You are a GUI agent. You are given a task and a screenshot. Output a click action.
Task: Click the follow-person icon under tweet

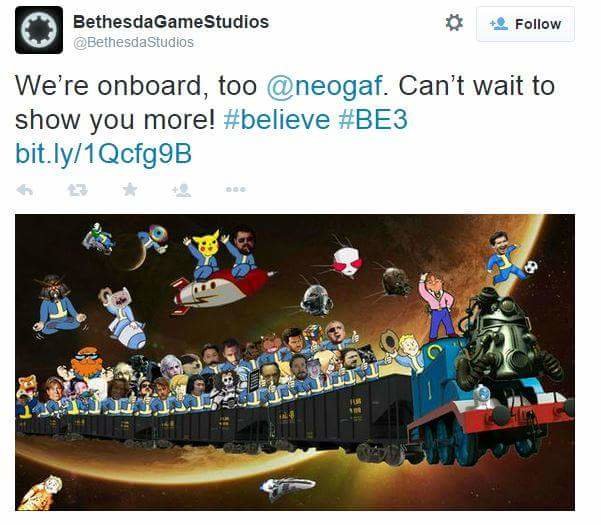coord(182,190)
